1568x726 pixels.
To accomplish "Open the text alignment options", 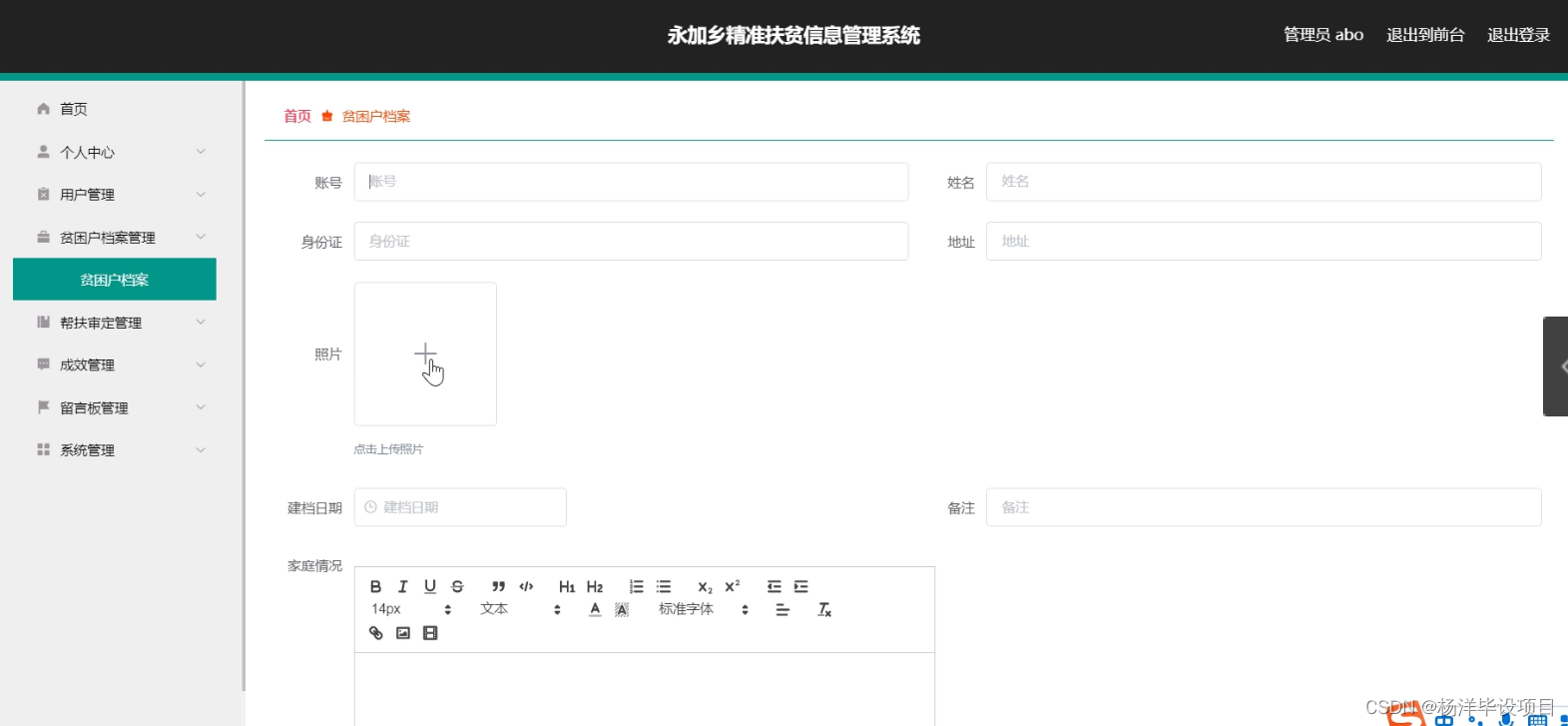I will (x=783, y=609).
